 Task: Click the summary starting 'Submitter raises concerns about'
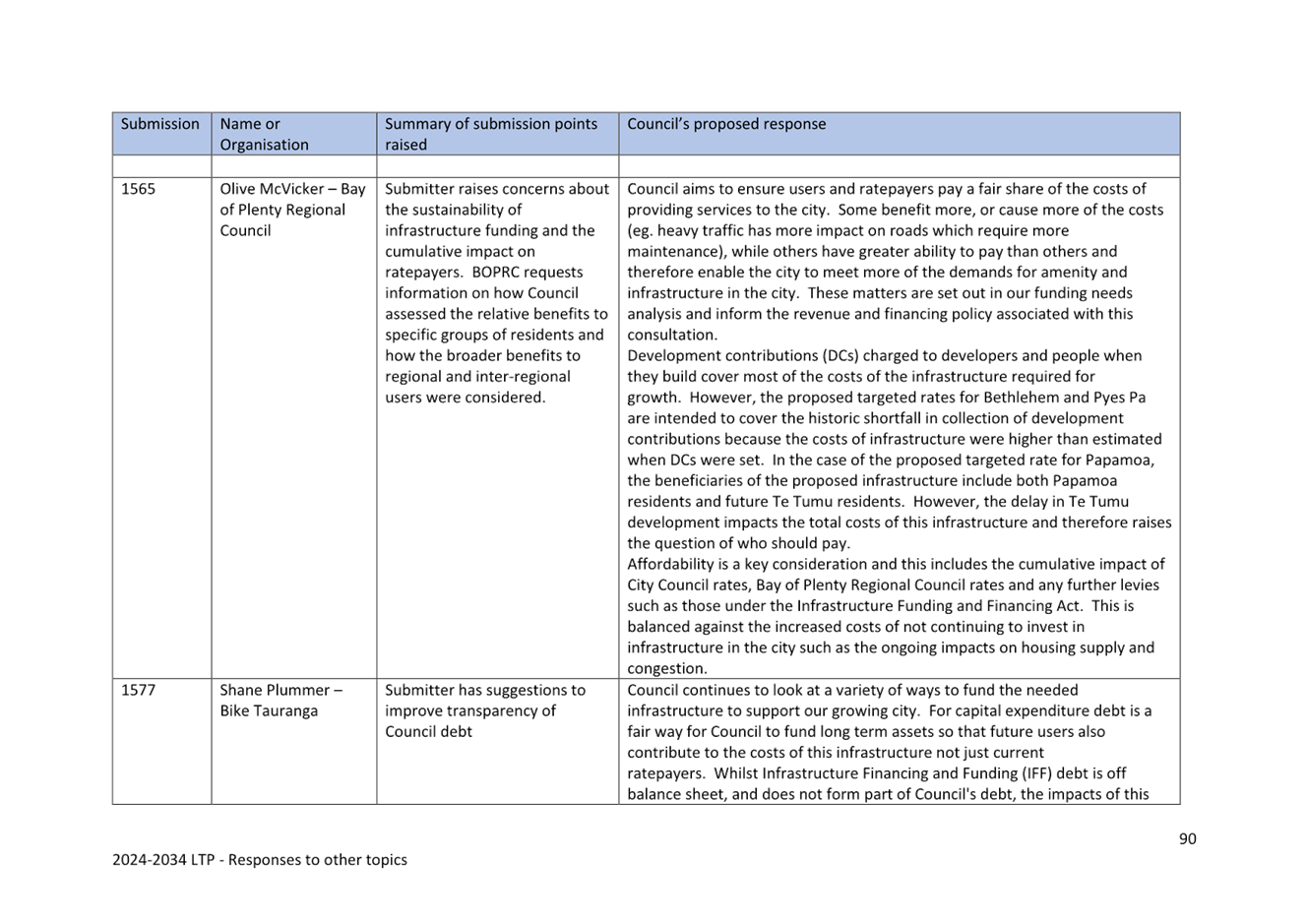coord(497,293)
